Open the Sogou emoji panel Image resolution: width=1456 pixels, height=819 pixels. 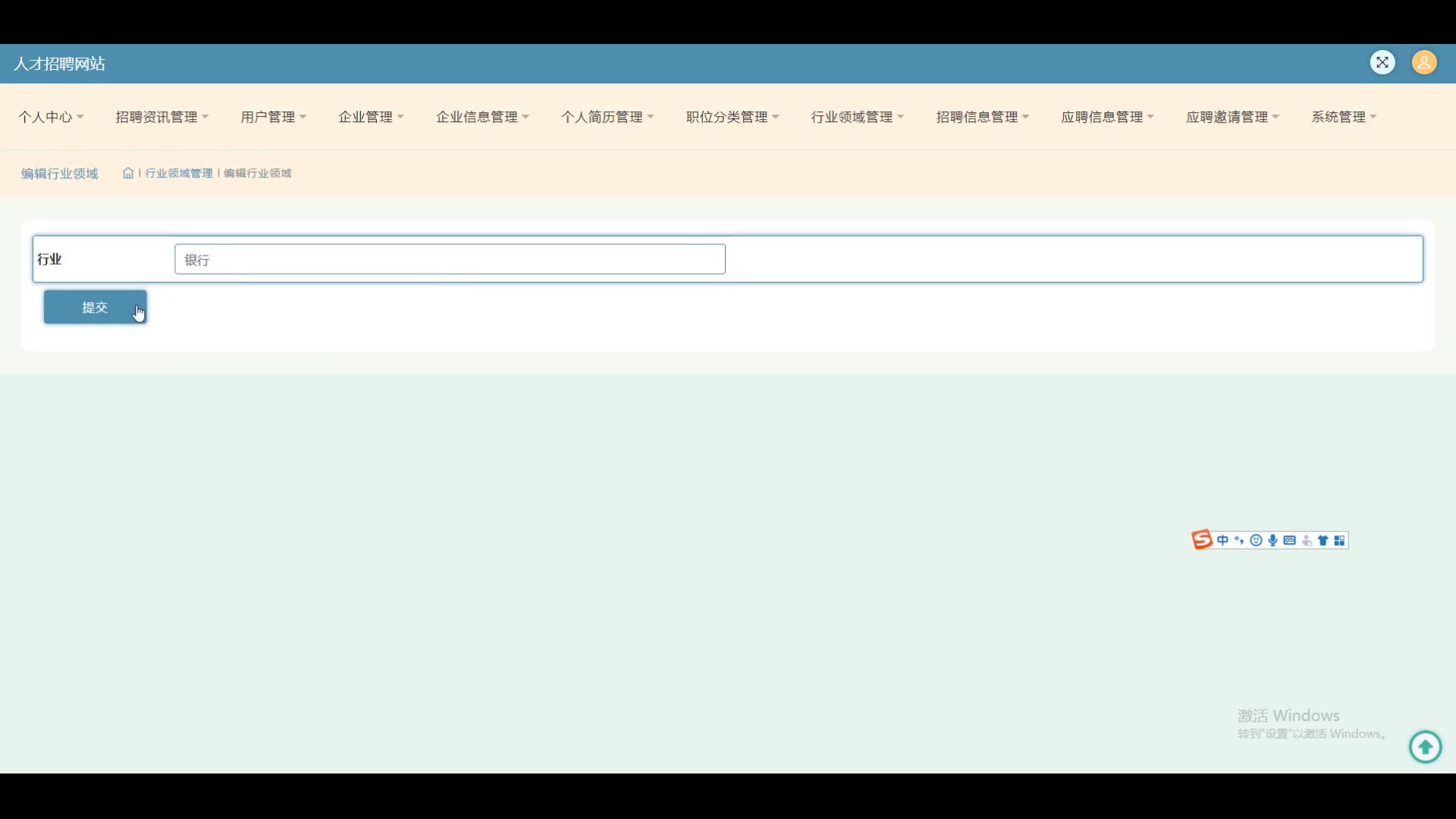point(1256,540)
